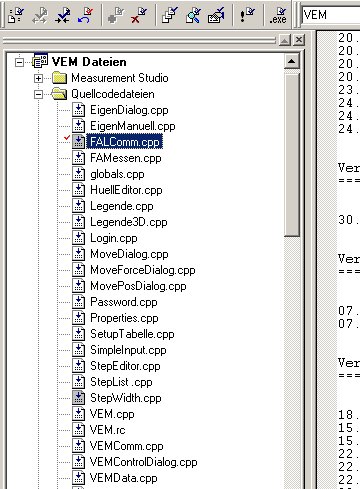This screenshot has height=489, width=360.
Task: Select the Measurement Studio folder label
Action: [x=120, y=78]
